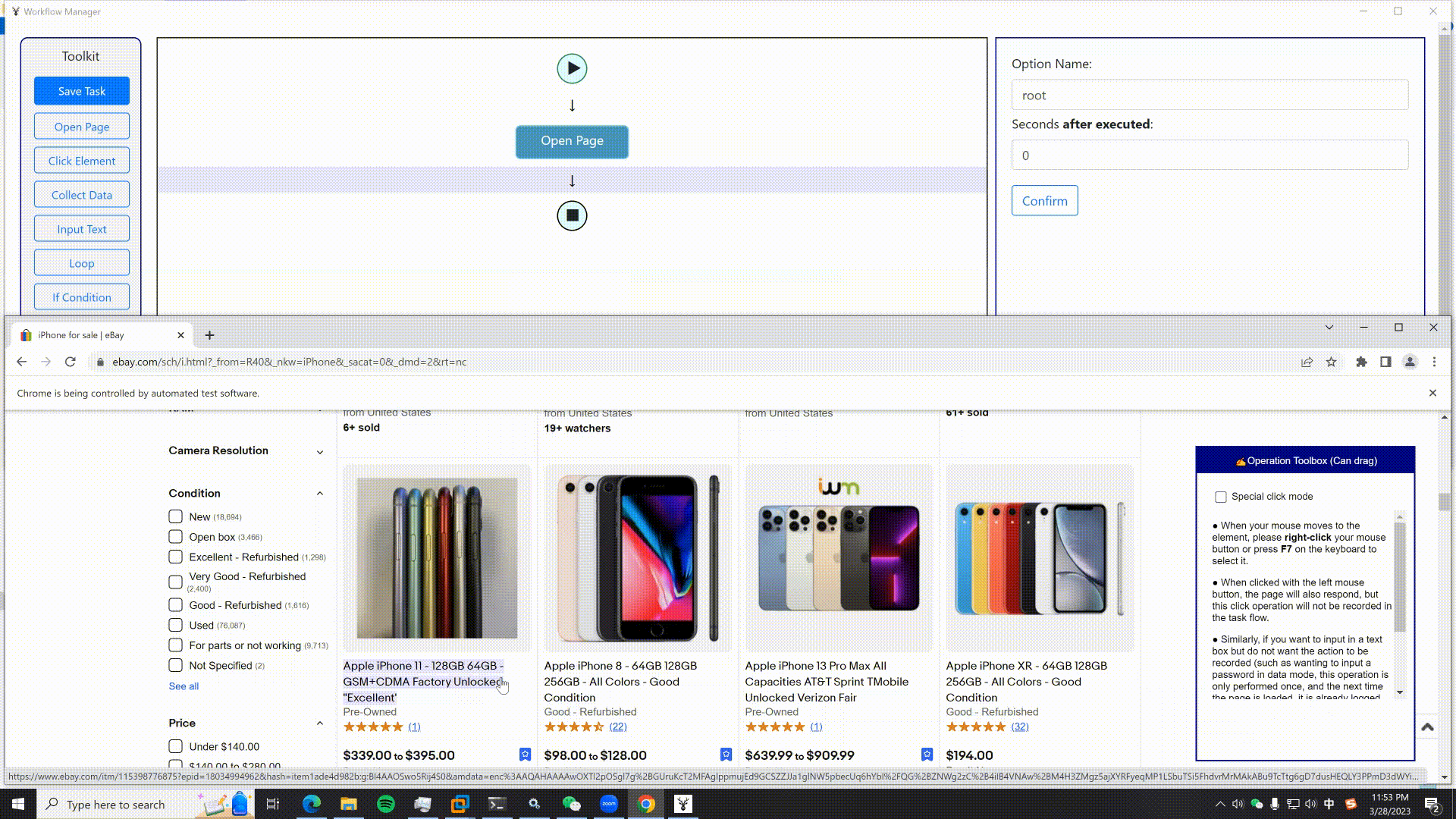1456x819 pixels.
Task: Click the If Condition toolkit button
Action: [81, 297]
